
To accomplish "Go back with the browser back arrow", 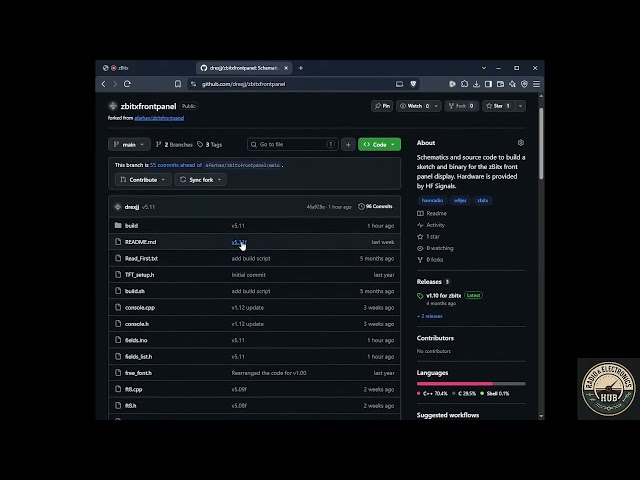I will coord(103,84).
